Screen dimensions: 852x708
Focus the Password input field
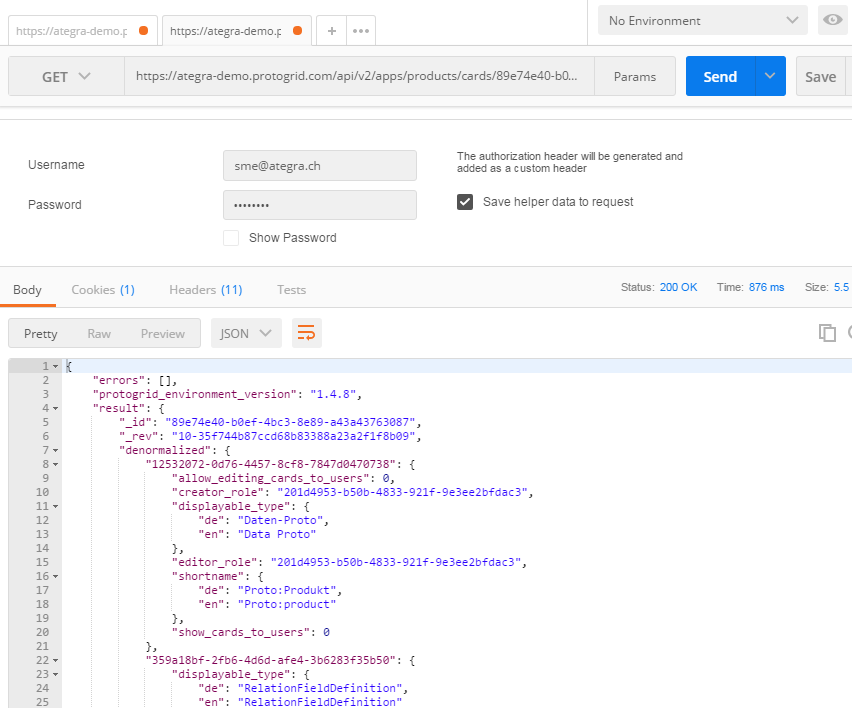point(320,205)
